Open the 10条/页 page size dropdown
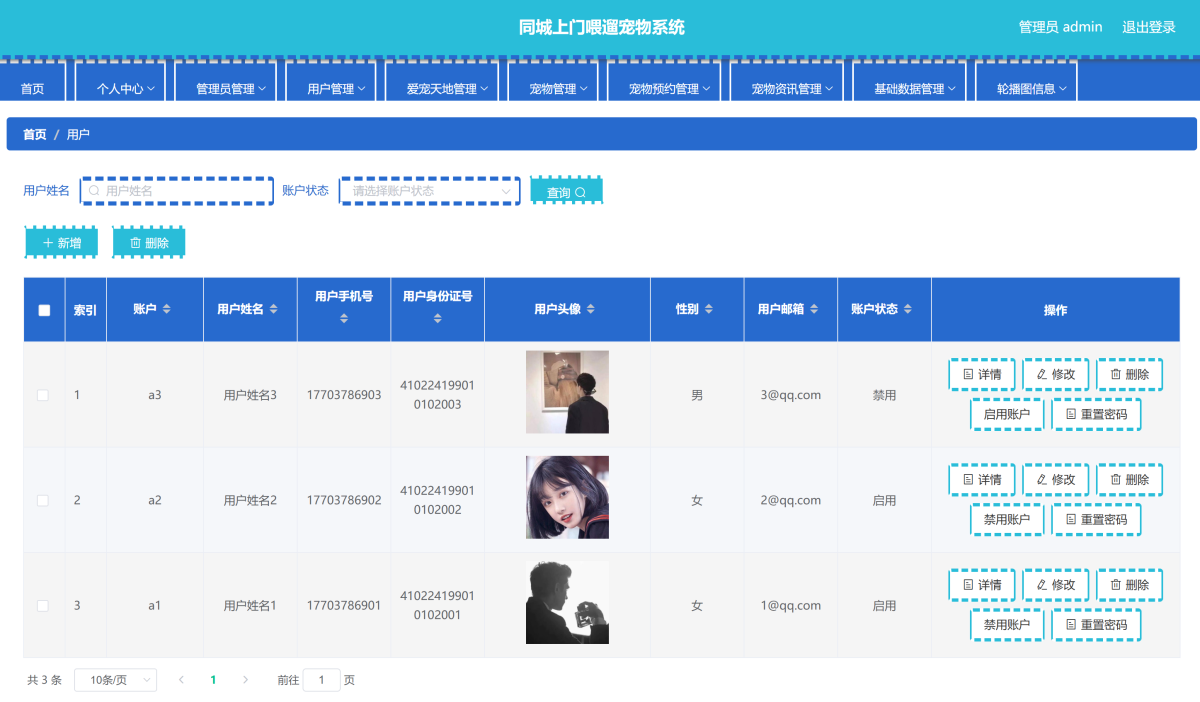Image resolution: width=1200 pixels, height=702 pixels. [115, 680]
